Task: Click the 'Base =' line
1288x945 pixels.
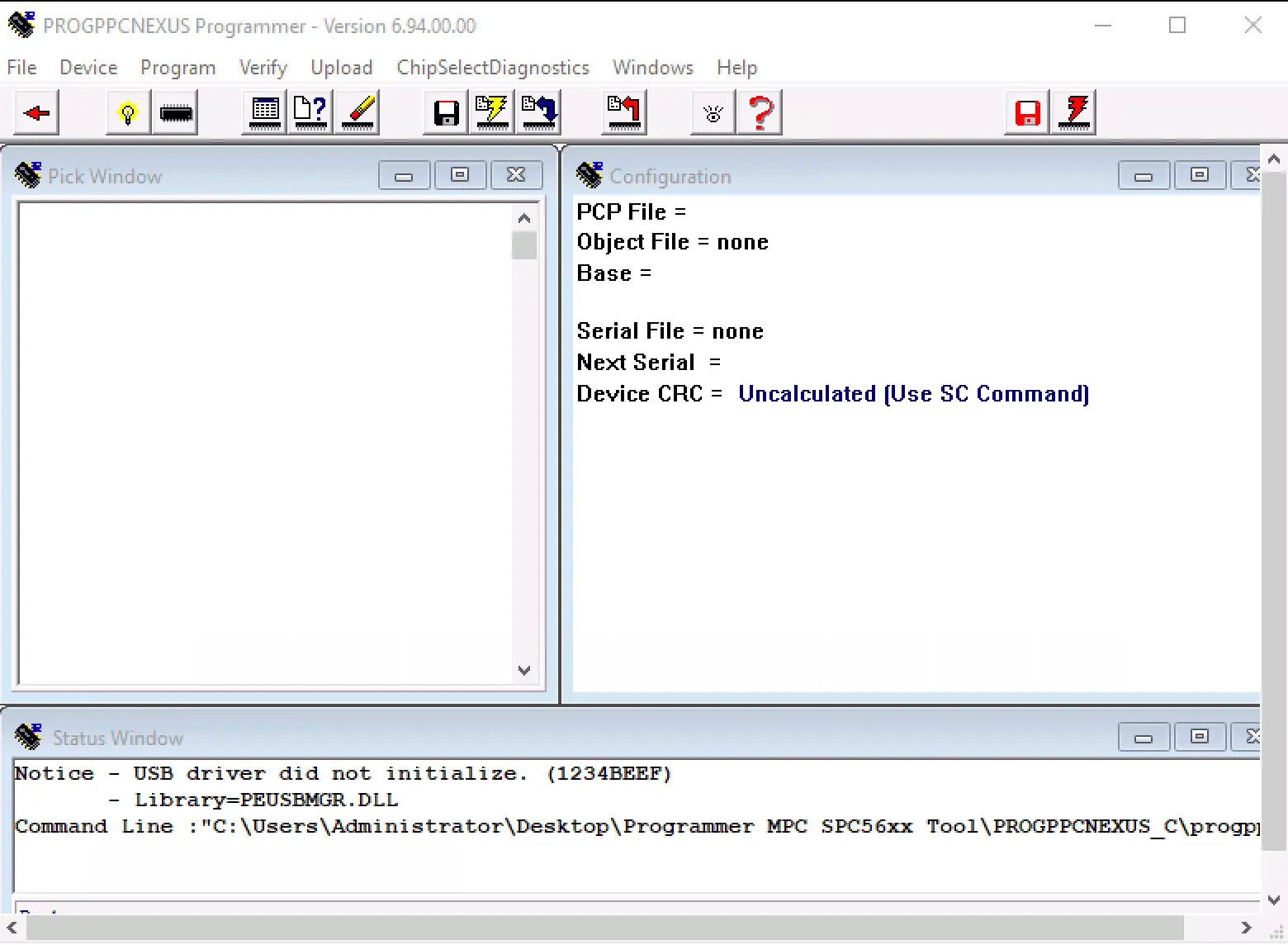Action: point(614,273)
